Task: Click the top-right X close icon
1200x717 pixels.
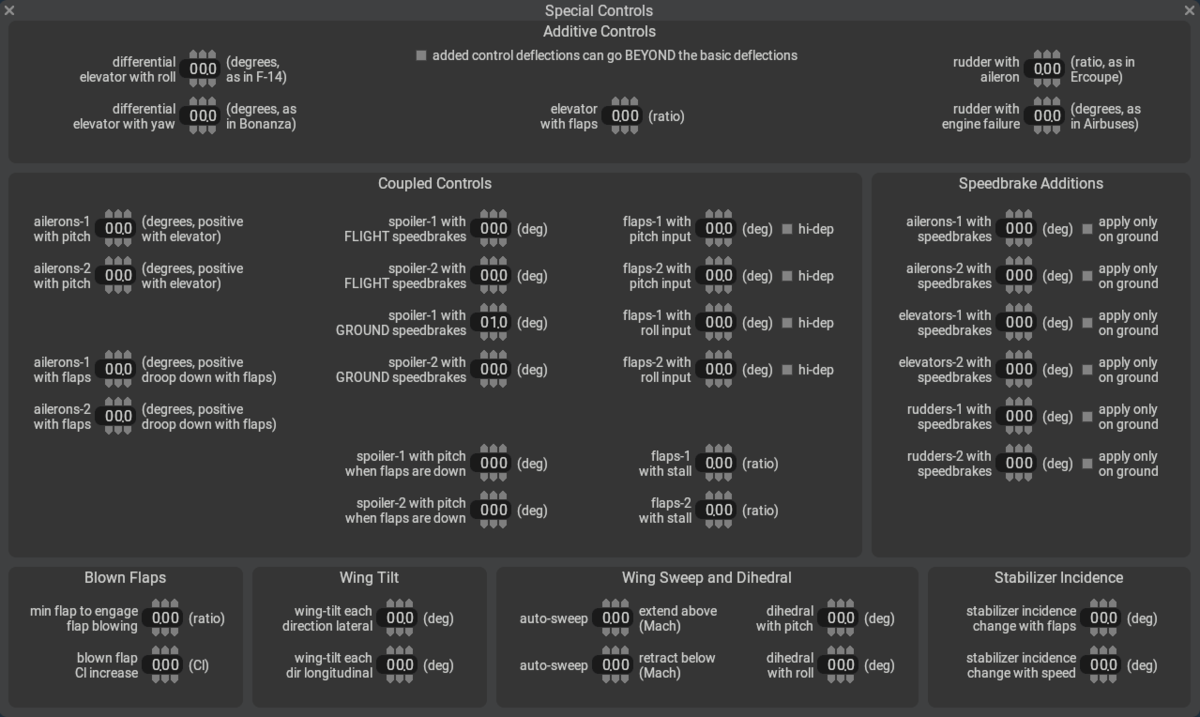Action: (1190, 10)
